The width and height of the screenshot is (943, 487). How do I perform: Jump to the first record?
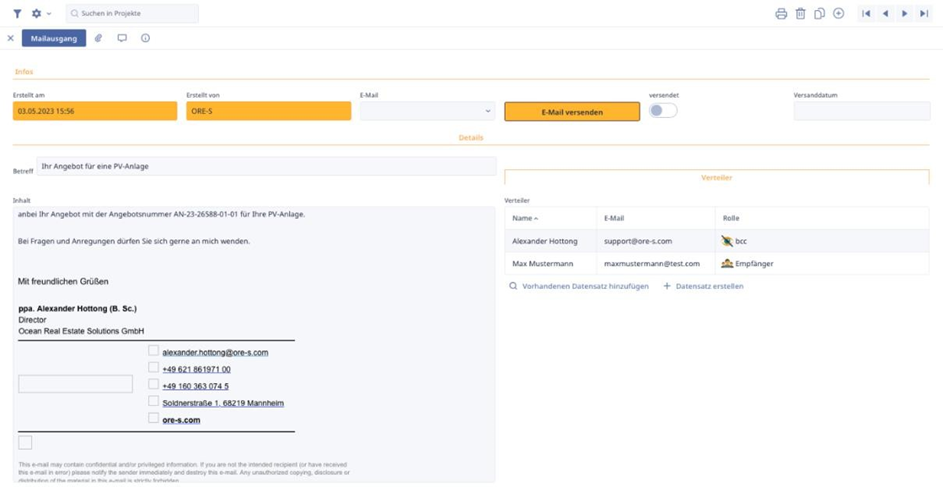click(866, 14)
